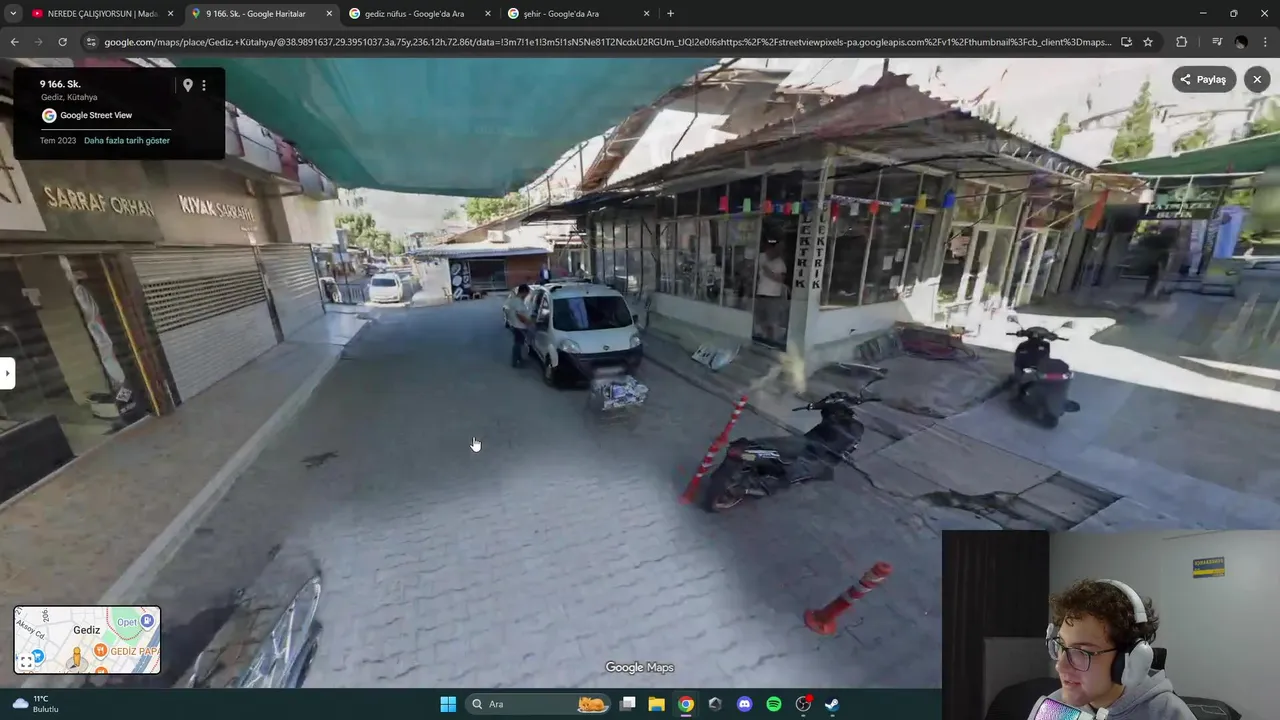Screen dimensions: 1280x720
Task: Expand the collapsed side panel arrow
Action: (7, 373)
